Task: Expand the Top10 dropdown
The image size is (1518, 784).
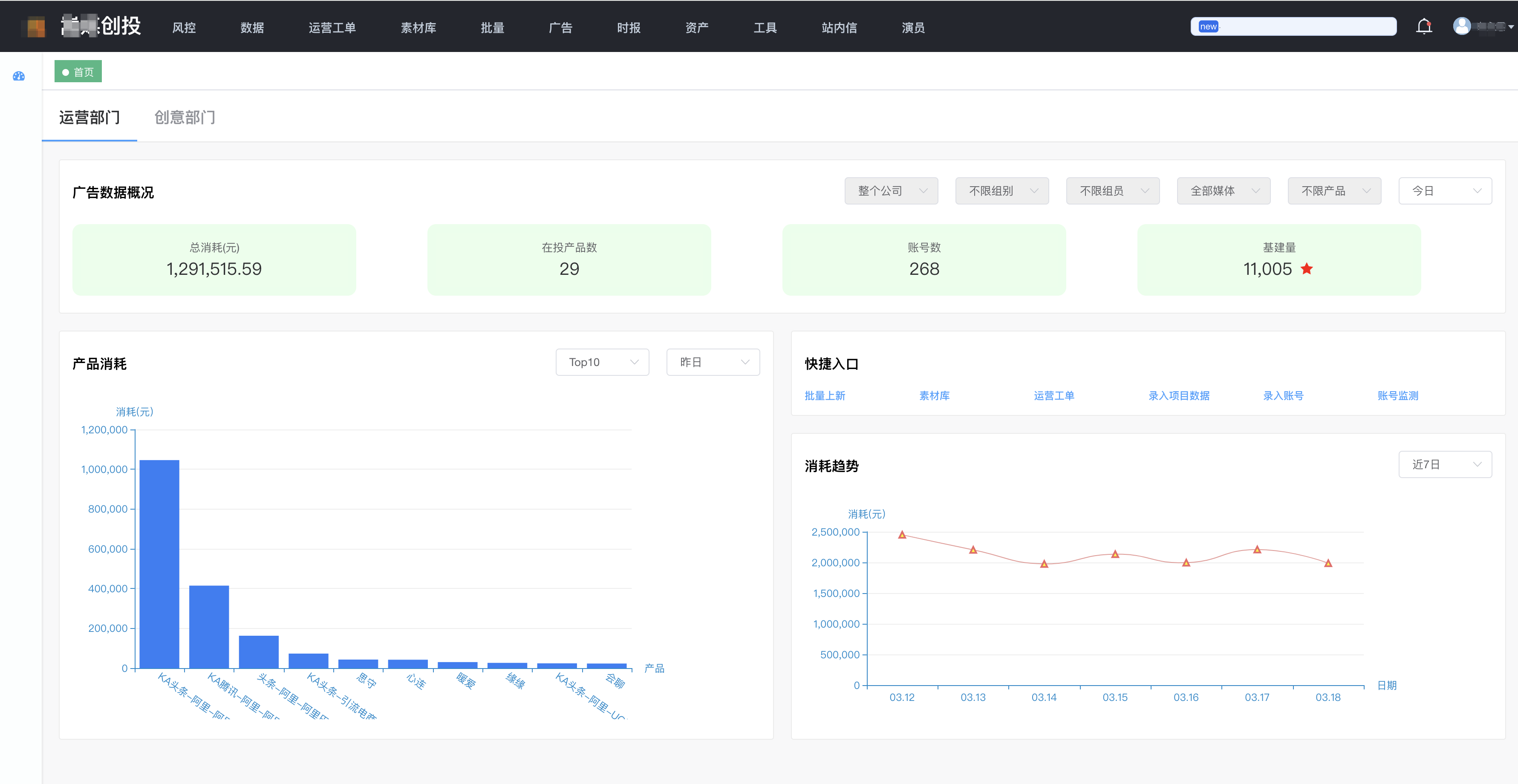Action: [x=602, y=362]
